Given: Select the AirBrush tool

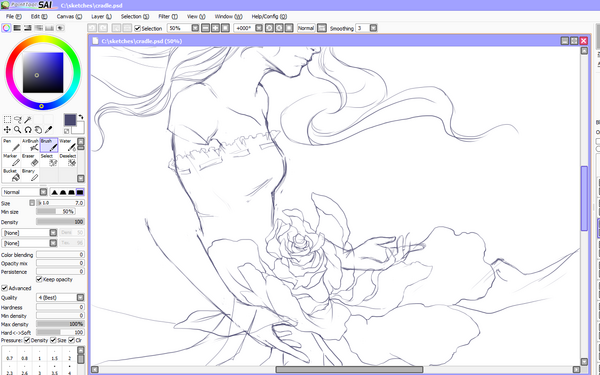Looking at the screenshot, I should [30, 145].
